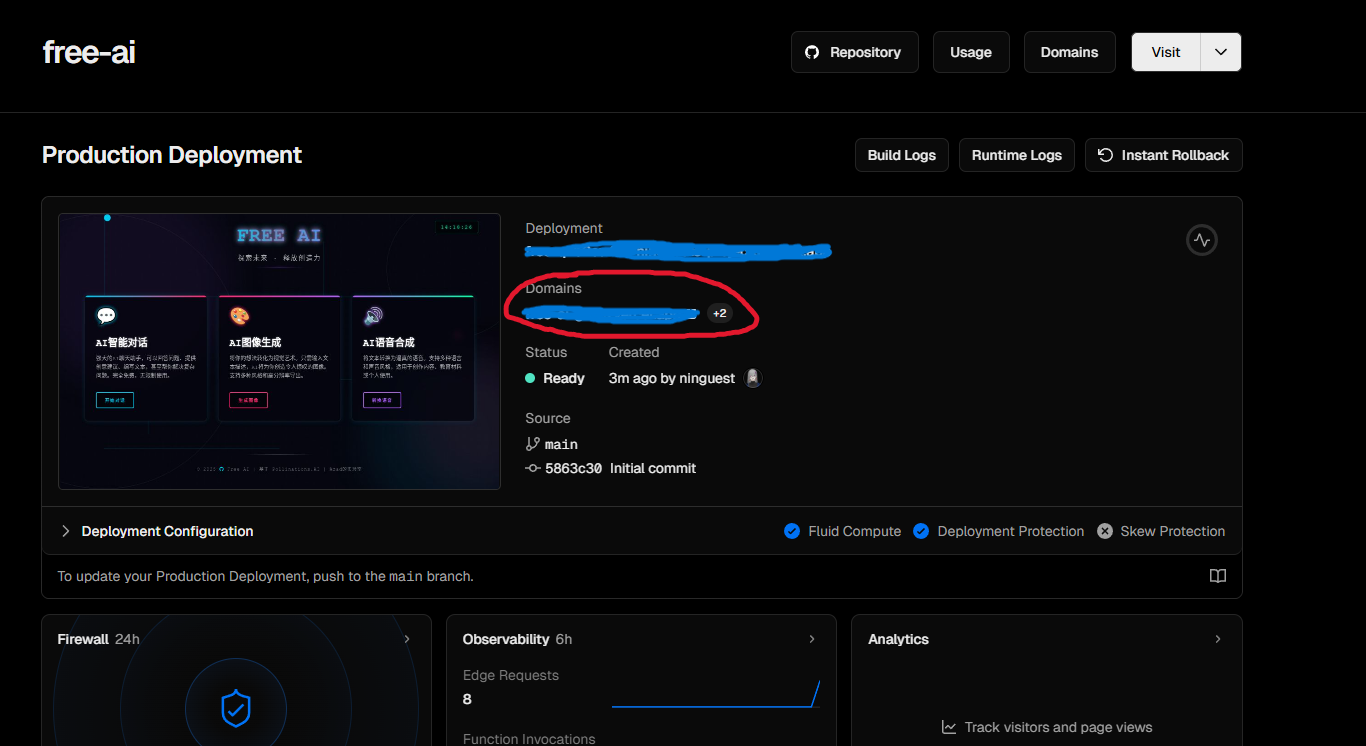Click the Track visitors chart icon

click(949, 727)
